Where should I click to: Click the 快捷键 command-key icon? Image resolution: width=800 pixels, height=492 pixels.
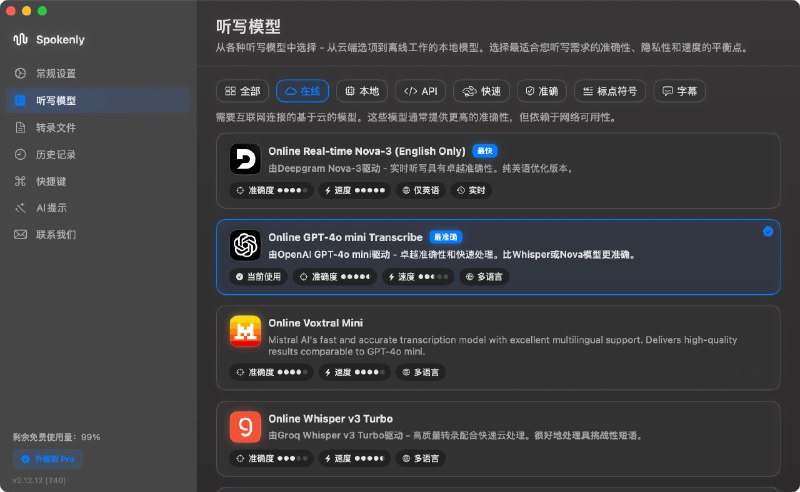coord(20,181)
